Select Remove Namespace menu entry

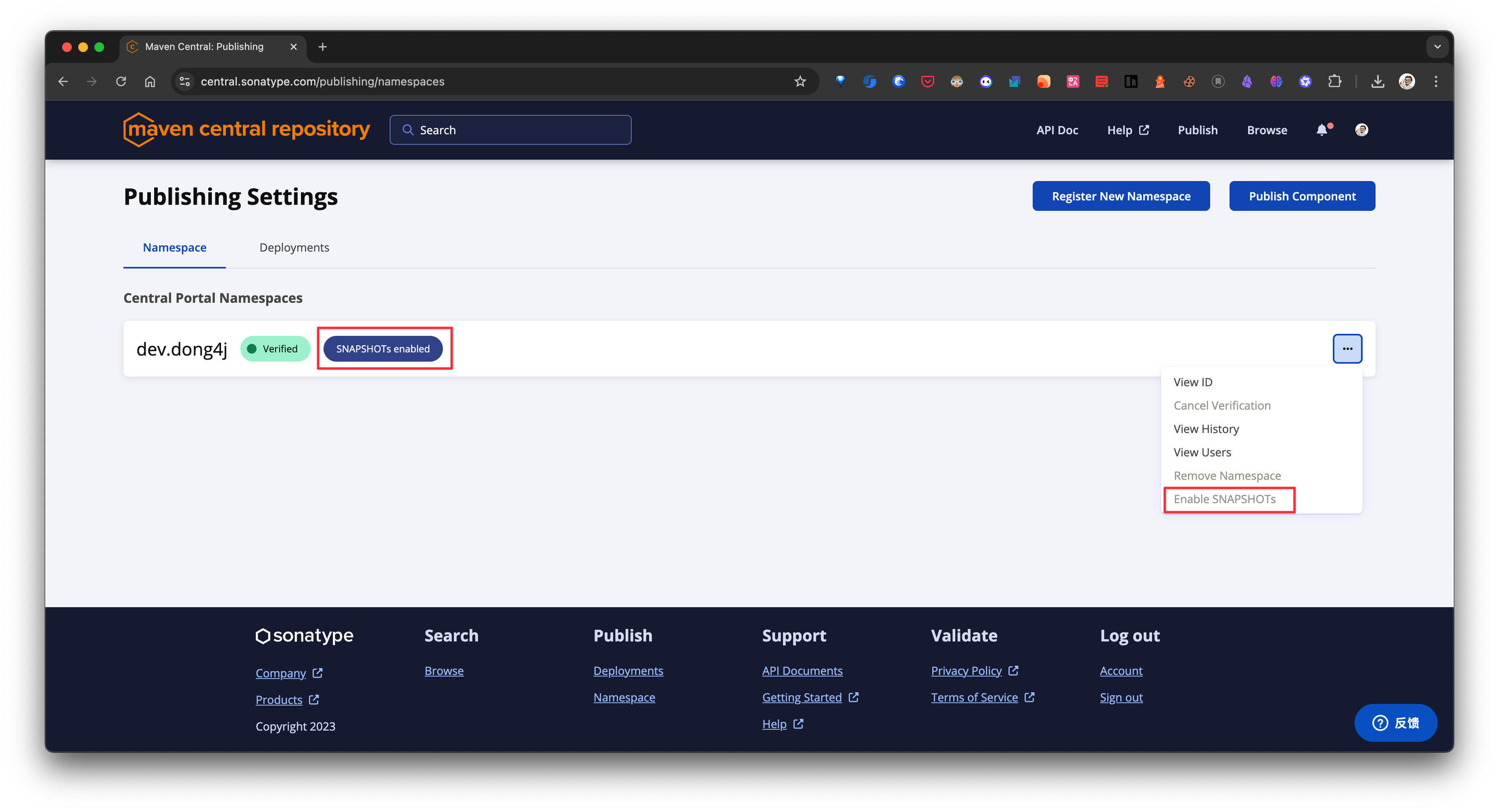tap(1261, 476)
